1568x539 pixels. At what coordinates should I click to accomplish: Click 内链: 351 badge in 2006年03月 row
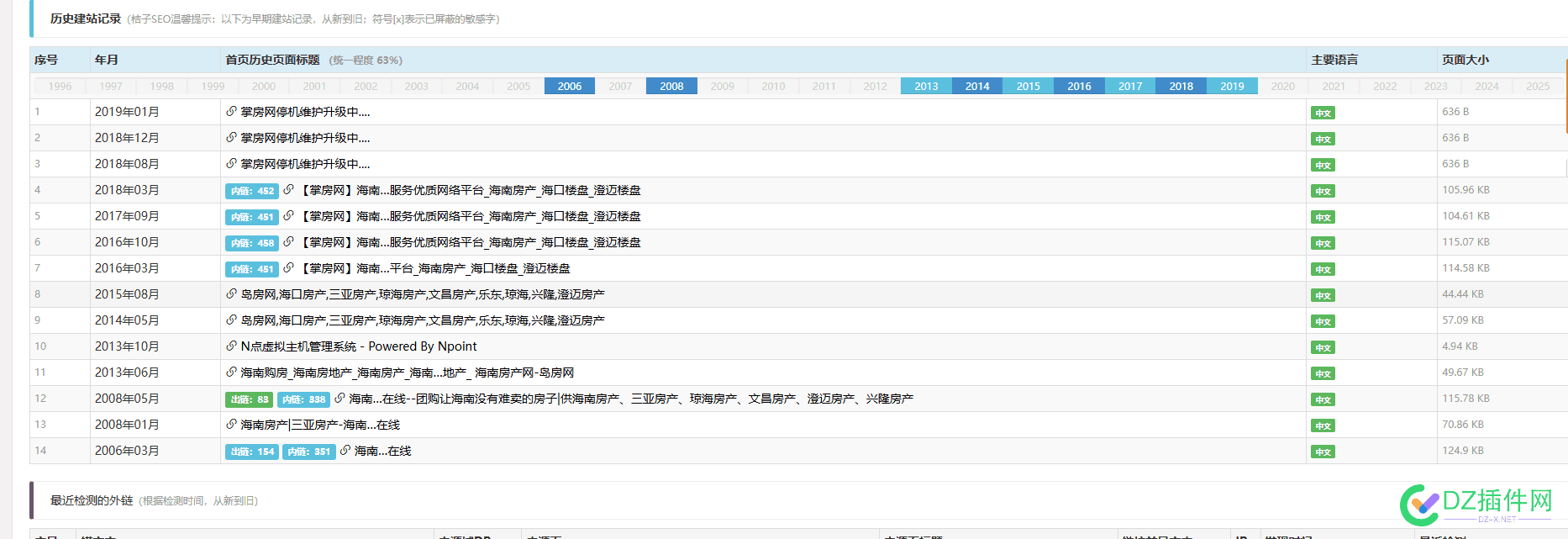[x=309, y=452]
